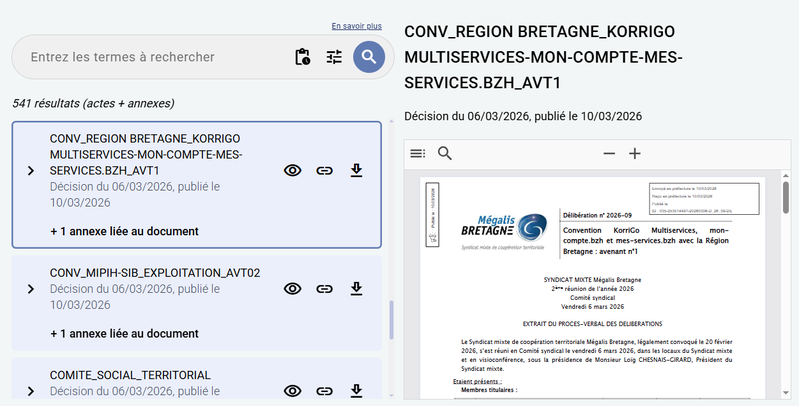Download the CONV_REGION BRETAGNE_KORRIGO document

356,171
